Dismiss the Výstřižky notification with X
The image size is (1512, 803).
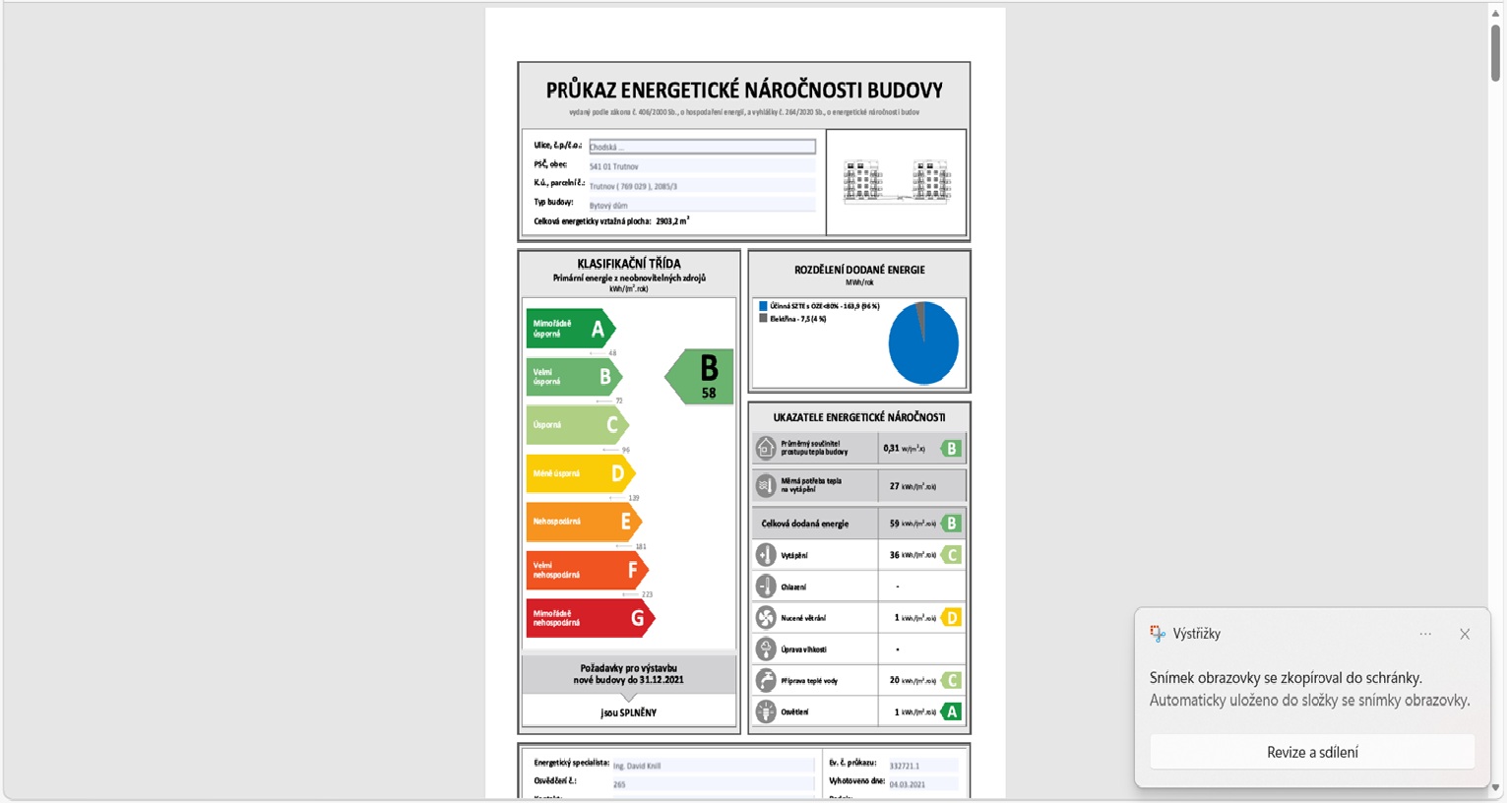pyautogui.click(x=1465, y=634)
